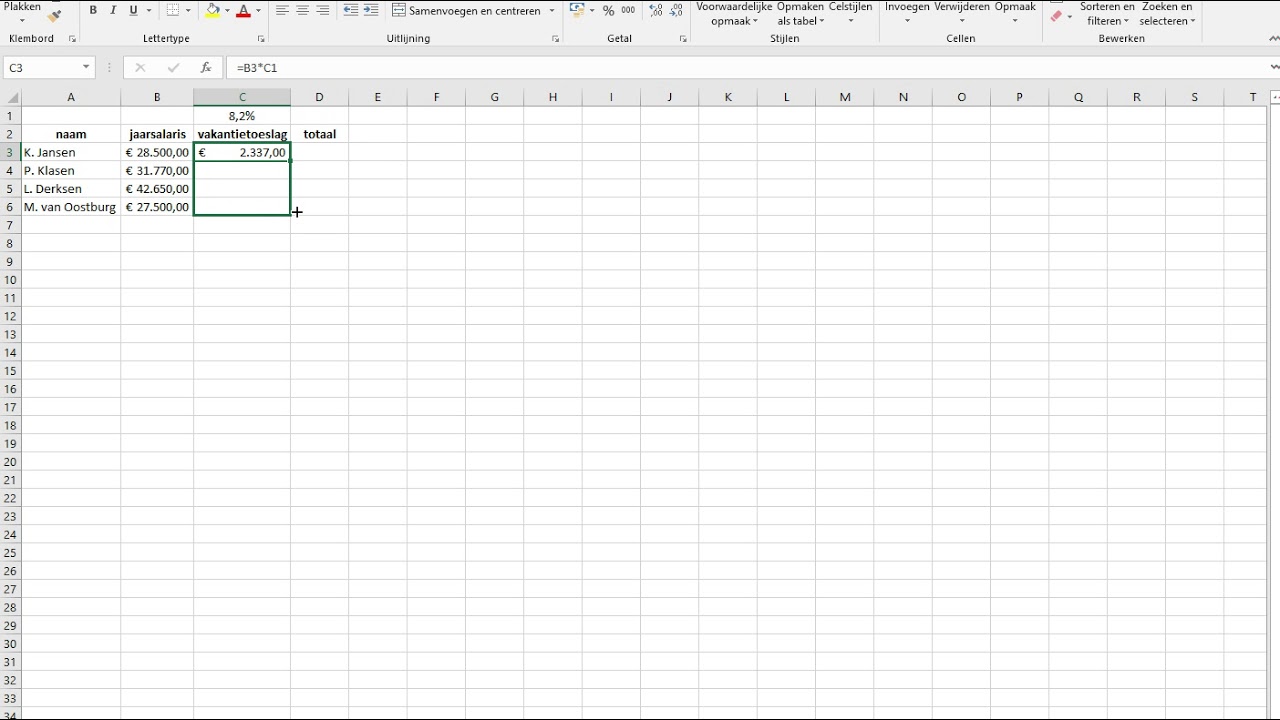
Task: Open the Name Box dropdown arrow
Action: (87, 68)
